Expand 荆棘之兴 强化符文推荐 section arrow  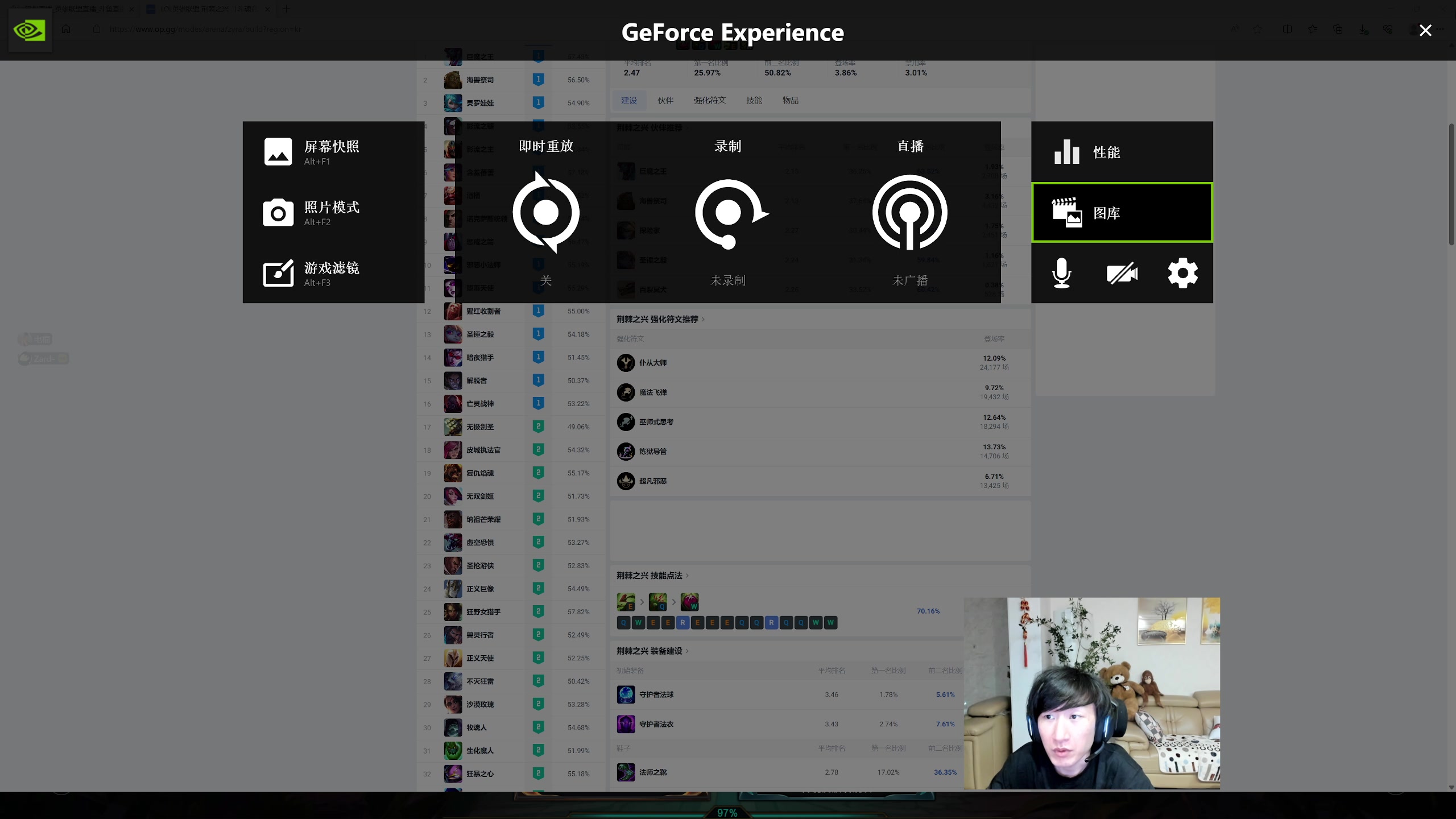[704, 319]
